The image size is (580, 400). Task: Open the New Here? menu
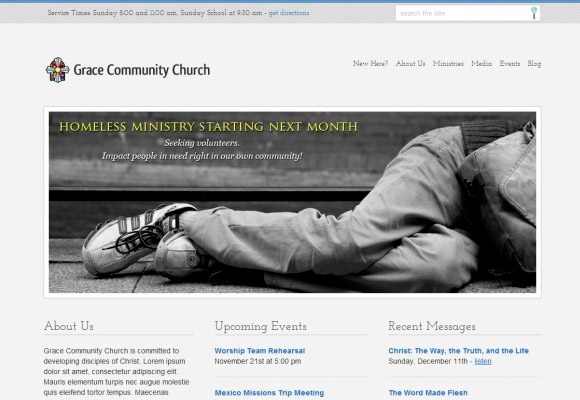(x=370, y=64)
